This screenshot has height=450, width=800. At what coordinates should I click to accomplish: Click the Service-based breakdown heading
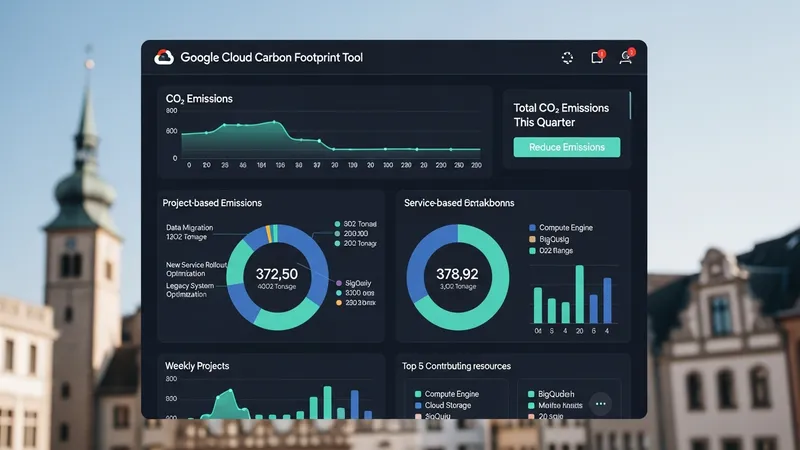[x=459, y=203]
